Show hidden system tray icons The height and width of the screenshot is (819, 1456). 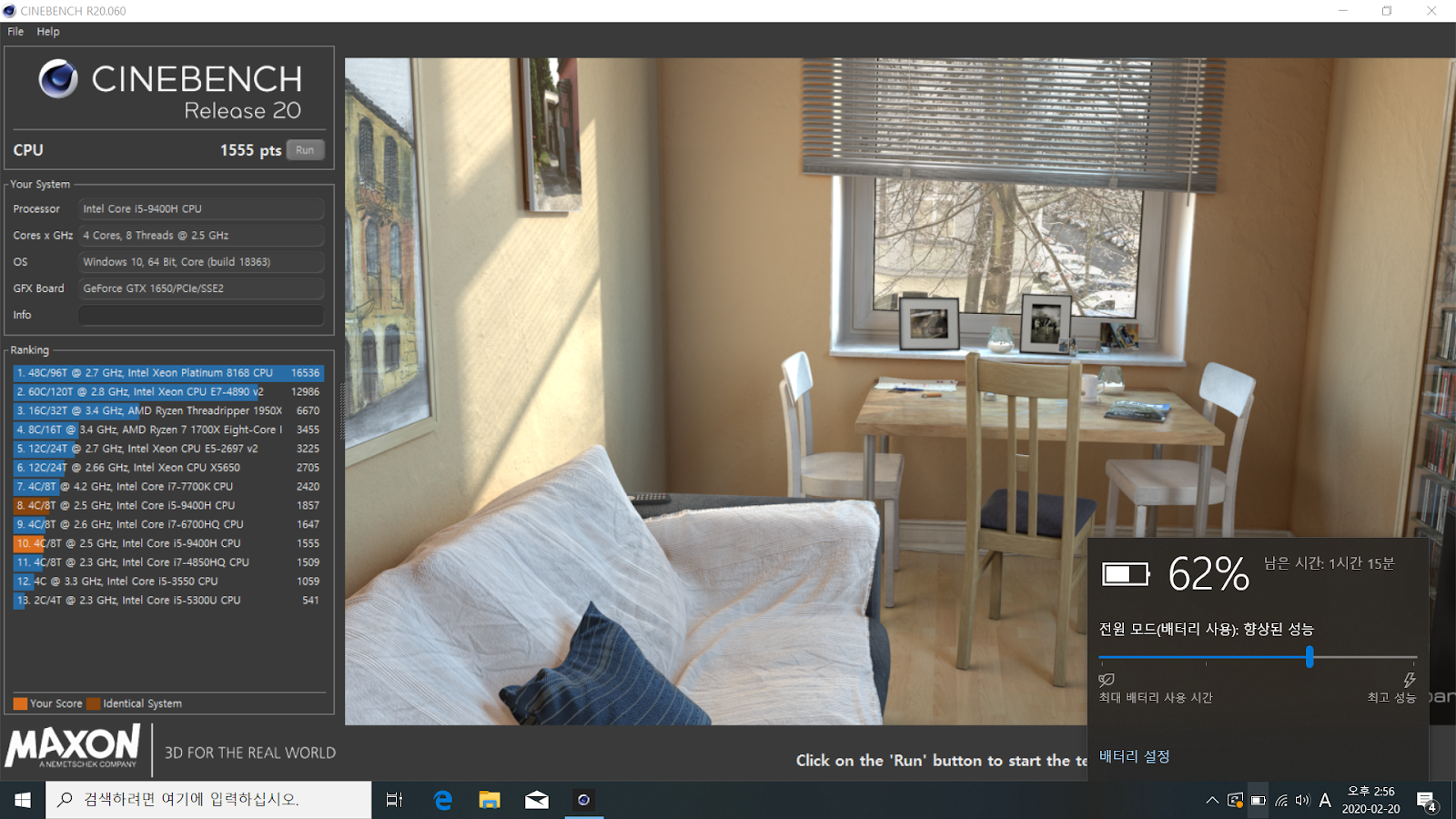click(1212, 801)
